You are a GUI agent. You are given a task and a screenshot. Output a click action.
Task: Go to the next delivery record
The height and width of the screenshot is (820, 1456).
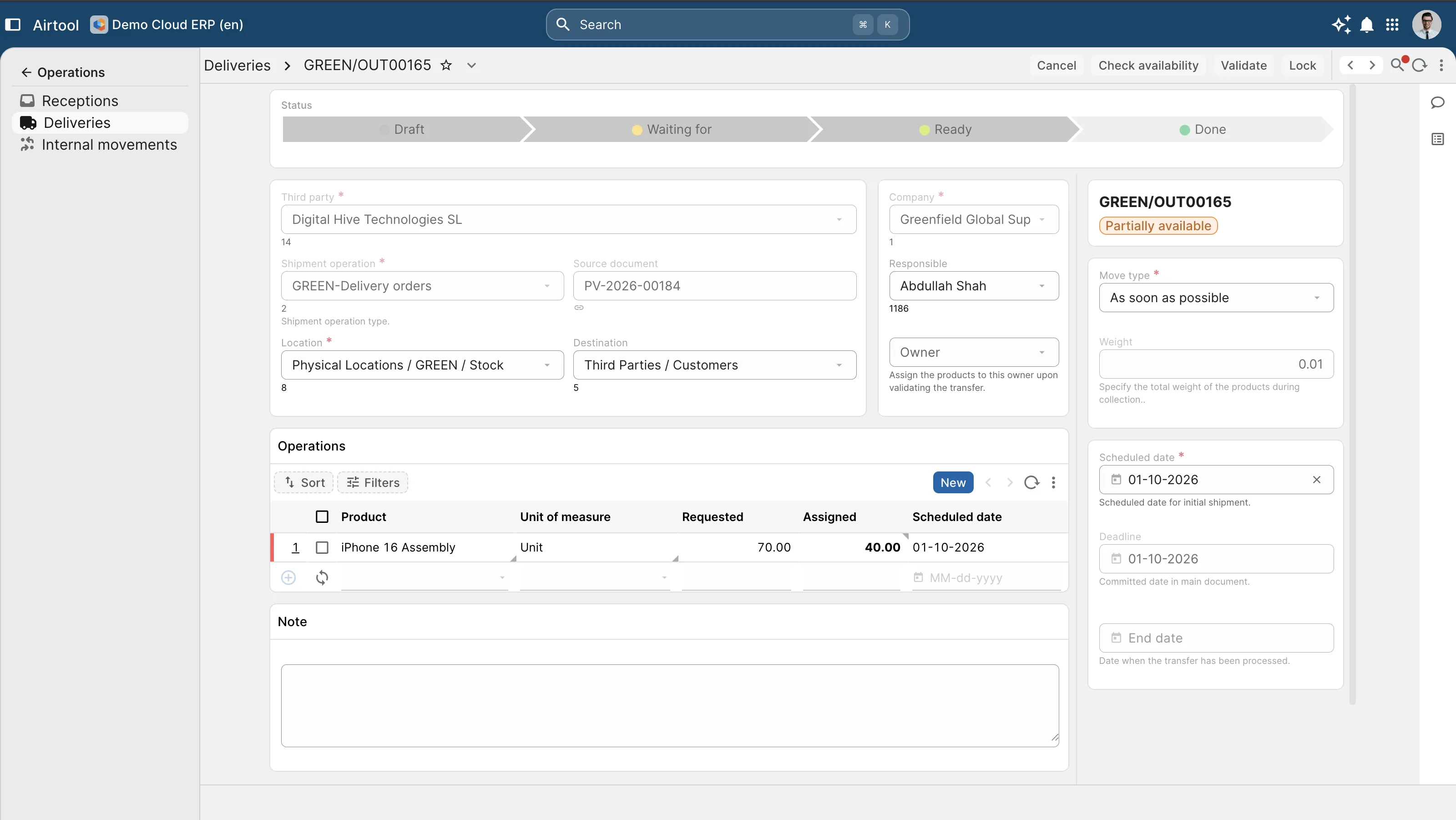[x=1372, y=65]
